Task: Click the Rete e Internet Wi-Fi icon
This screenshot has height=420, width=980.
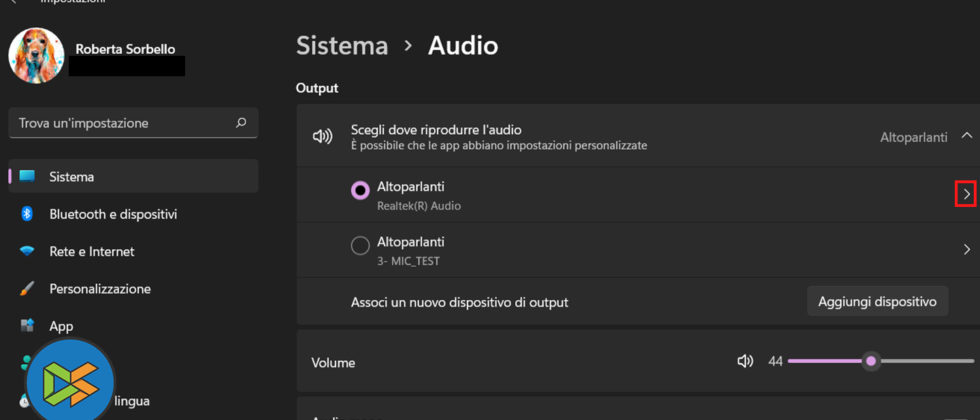Action: (x=27, y=251)
